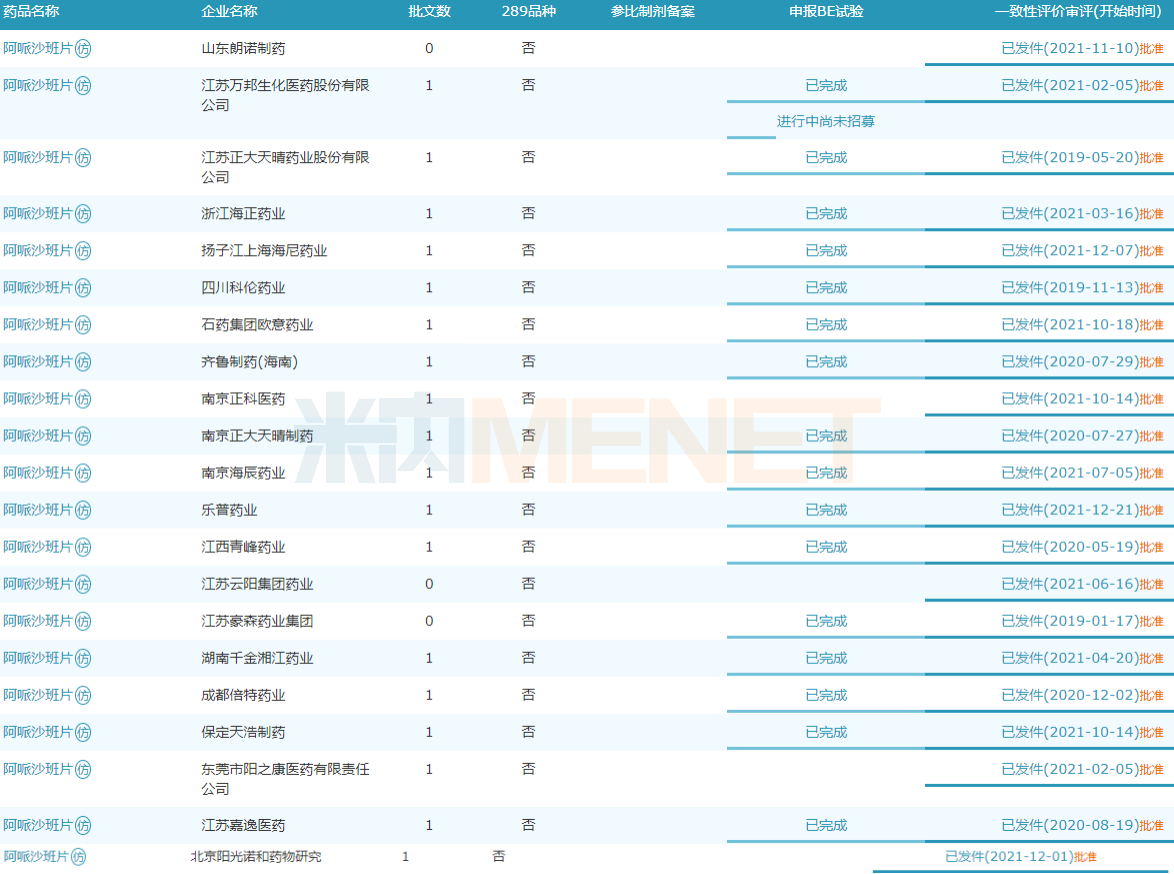The width and height of the screenshot is (1174, 874).
Task: Click 已完成 in the 江苏豪森药业集团 row
Action: pyautogui.click(x=826, y=621)
